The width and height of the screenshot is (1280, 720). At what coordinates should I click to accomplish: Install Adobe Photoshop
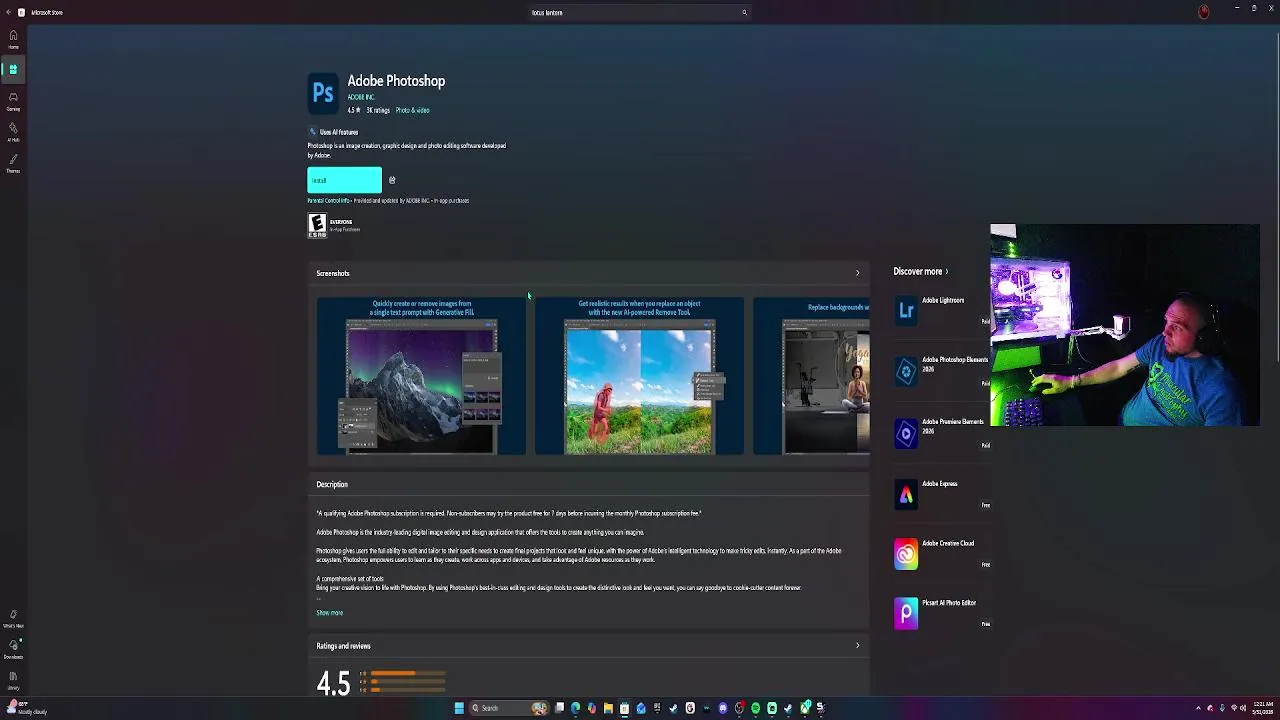(x=344, y=180)
